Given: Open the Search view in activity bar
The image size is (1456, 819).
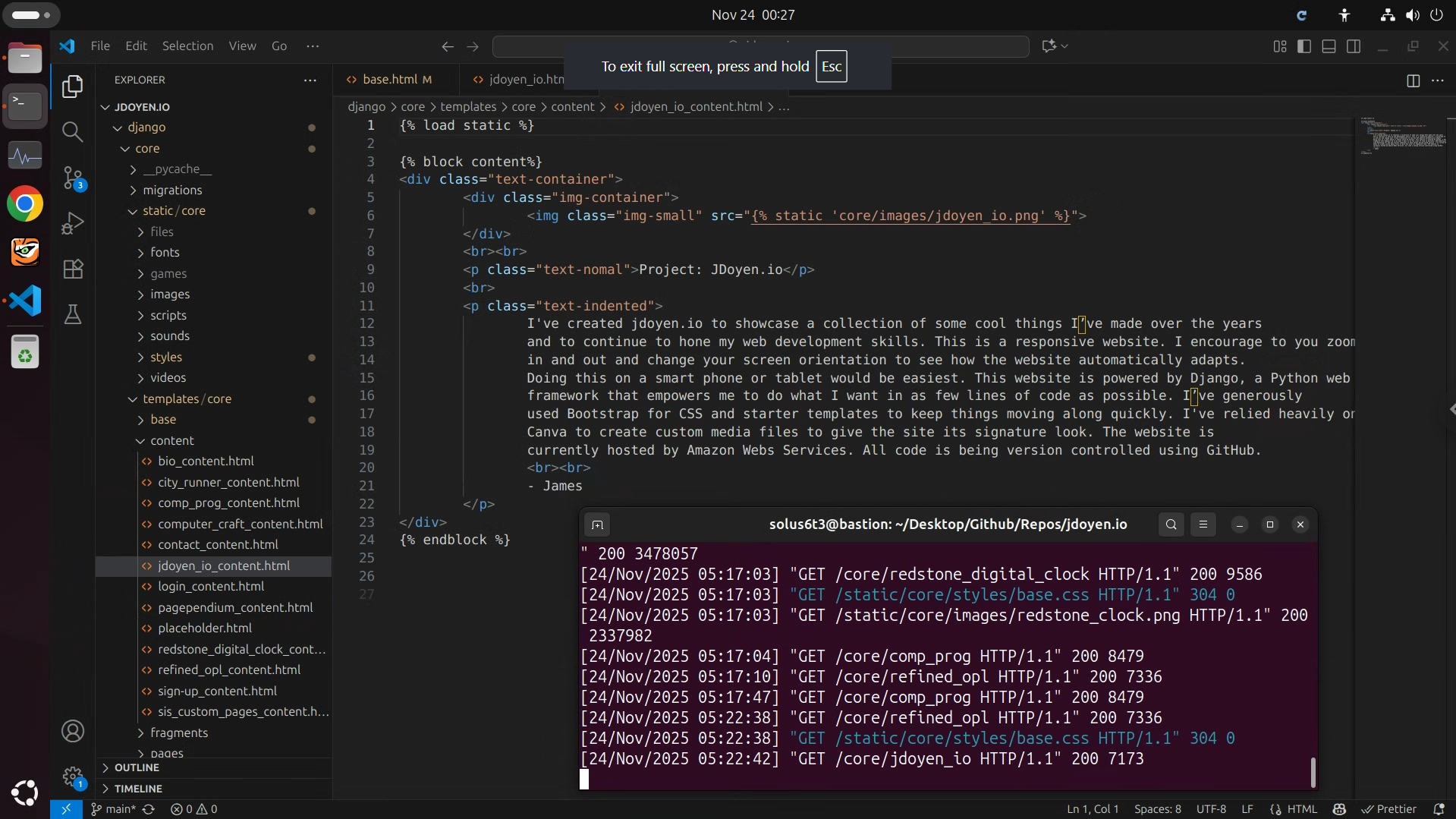Looking at the screenshot, I should 73,132.
